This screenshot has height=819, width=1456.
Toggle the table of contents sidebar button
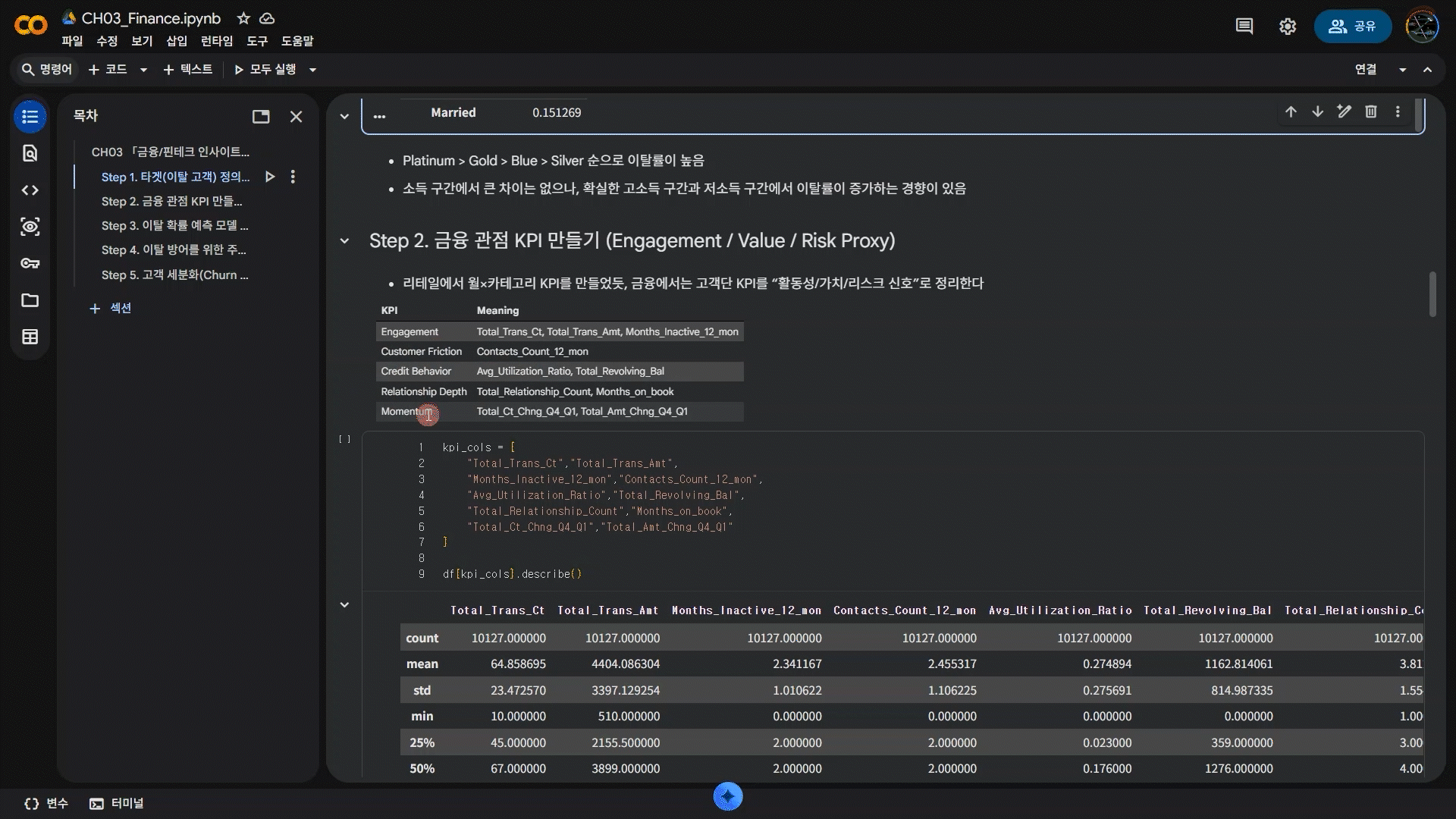(30, 117)
